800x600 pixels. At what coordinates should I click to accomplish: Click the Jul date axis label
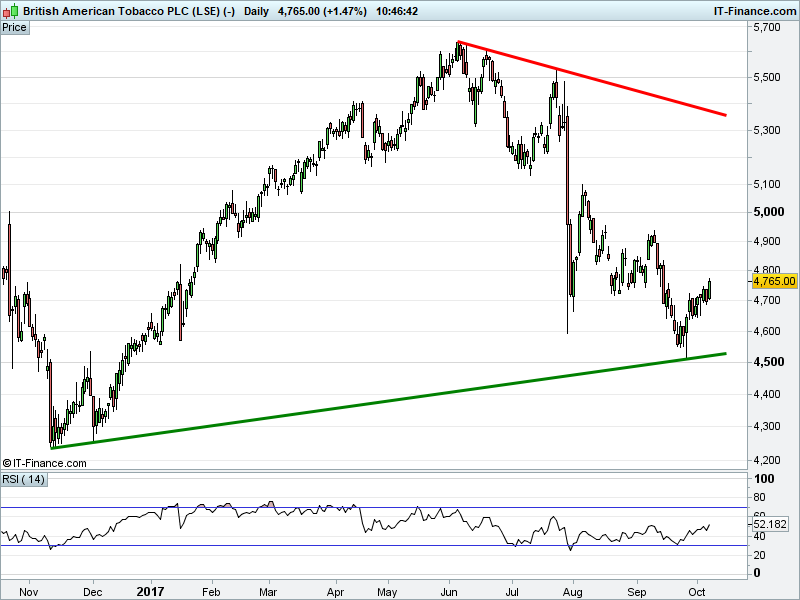(x=512, y=592)
